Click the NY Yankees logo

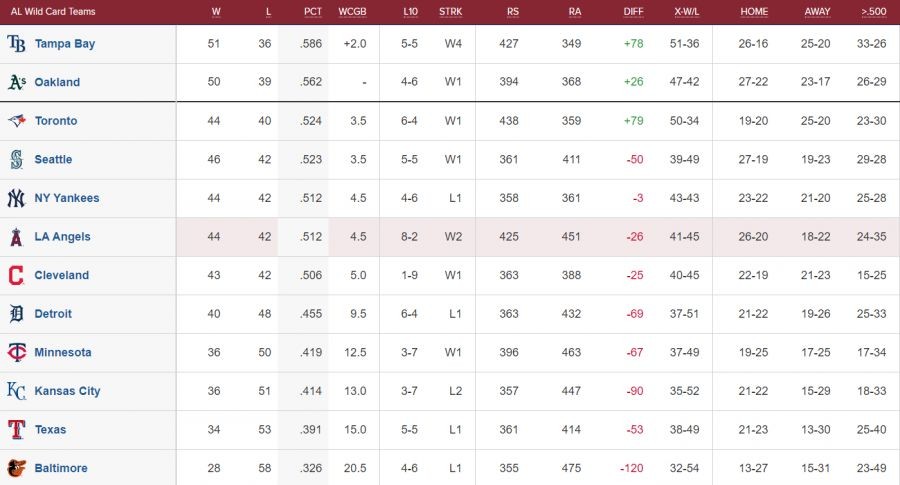16,198
